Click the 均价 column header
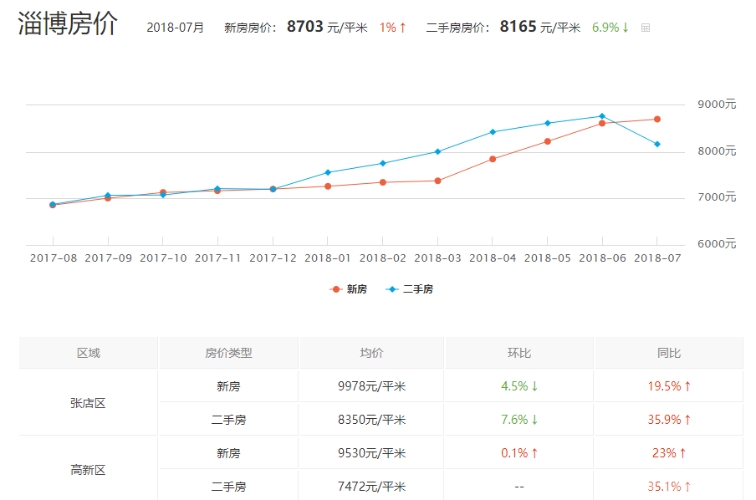756x500 pixels. 372,353
